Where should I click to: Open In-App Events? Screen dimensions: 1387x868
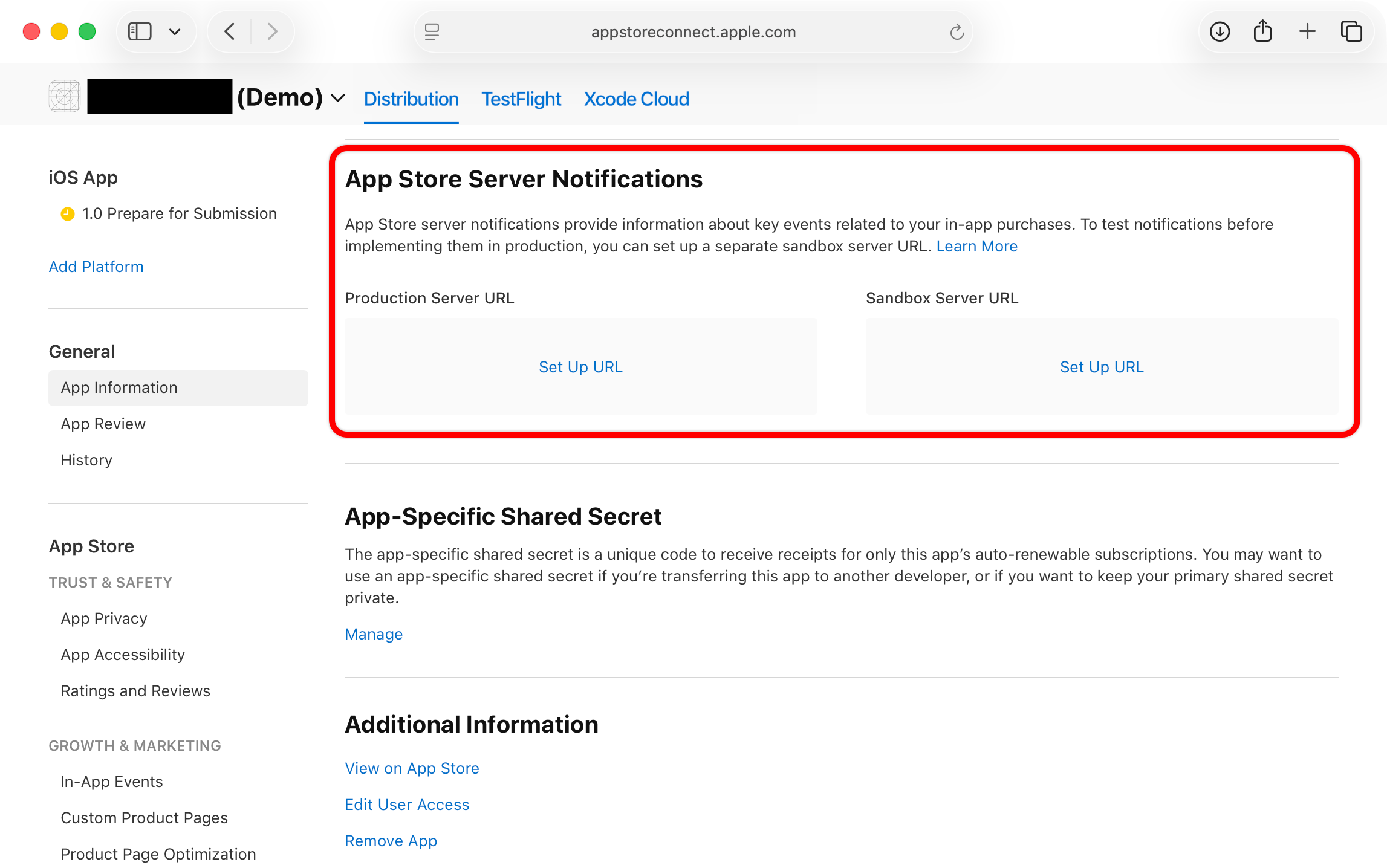[112, 782]
